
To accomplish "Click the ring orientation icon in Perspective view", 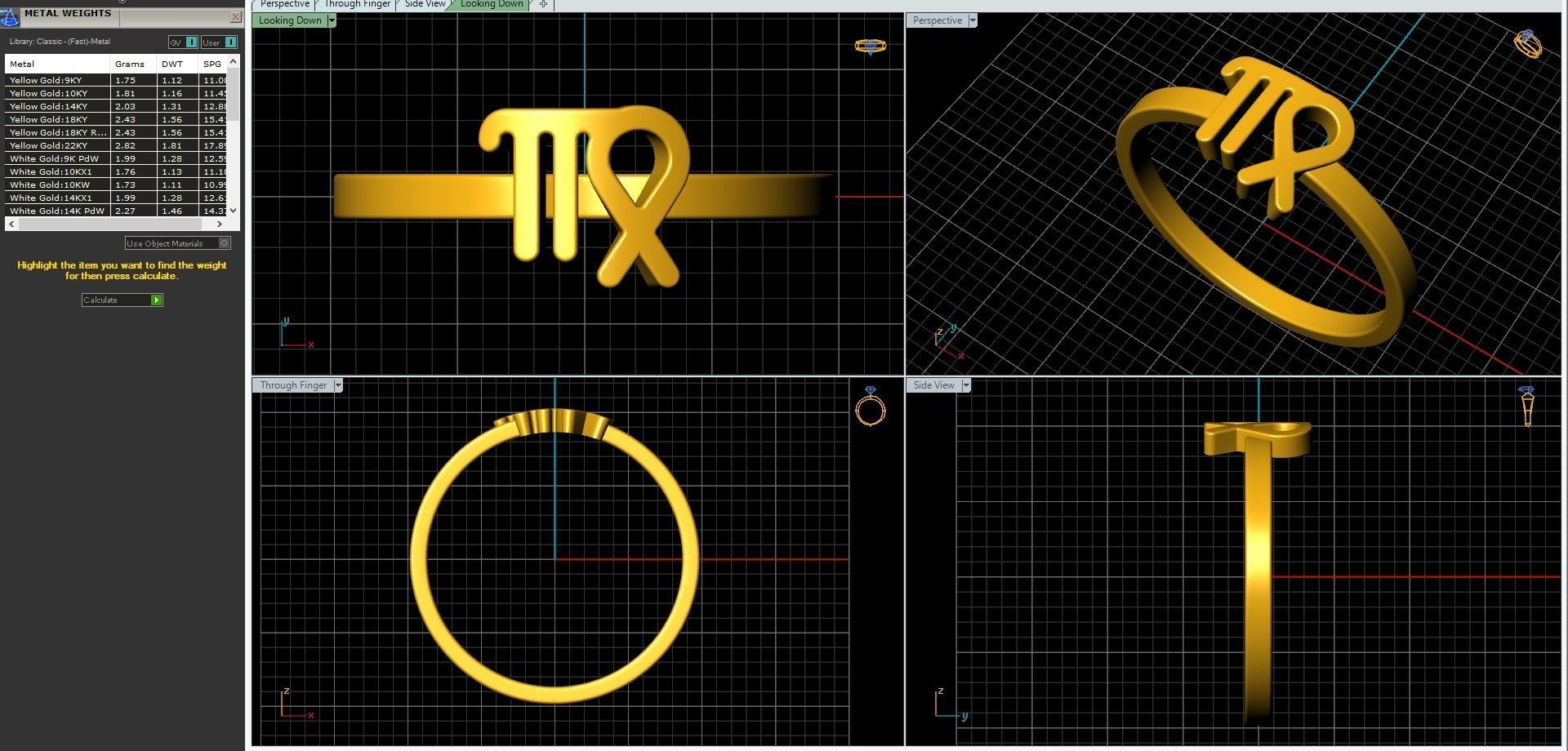I will tap(1528, 44).
